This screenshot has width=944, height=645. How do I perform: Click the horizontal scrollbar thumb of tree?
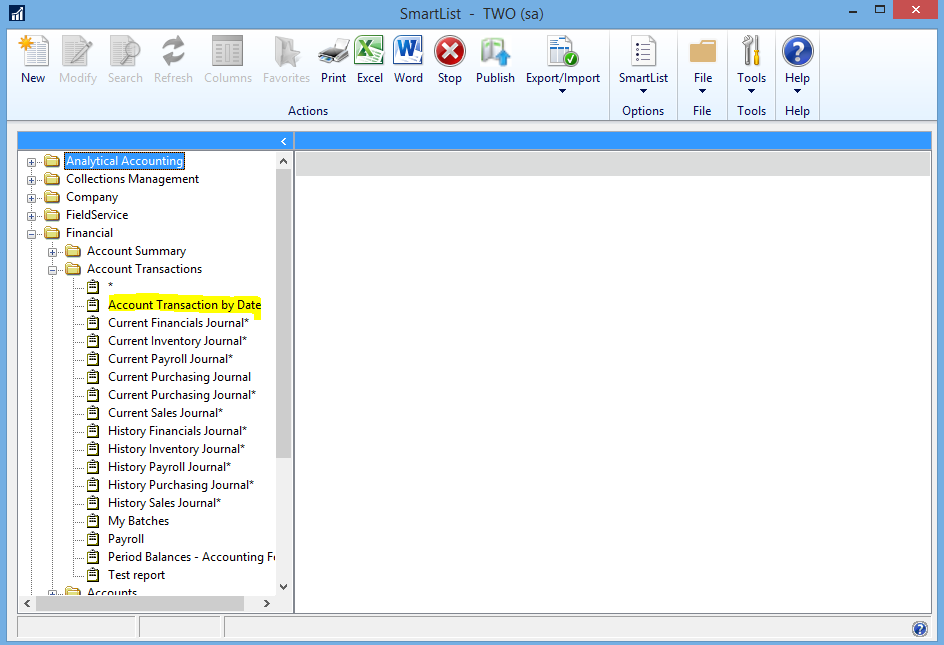140,603
